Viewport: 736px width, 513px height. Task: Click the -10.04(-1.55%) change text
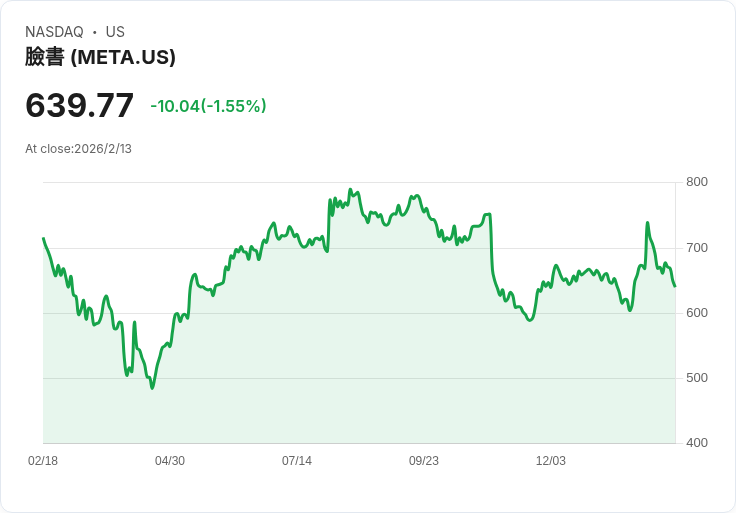tap(208, 106)
